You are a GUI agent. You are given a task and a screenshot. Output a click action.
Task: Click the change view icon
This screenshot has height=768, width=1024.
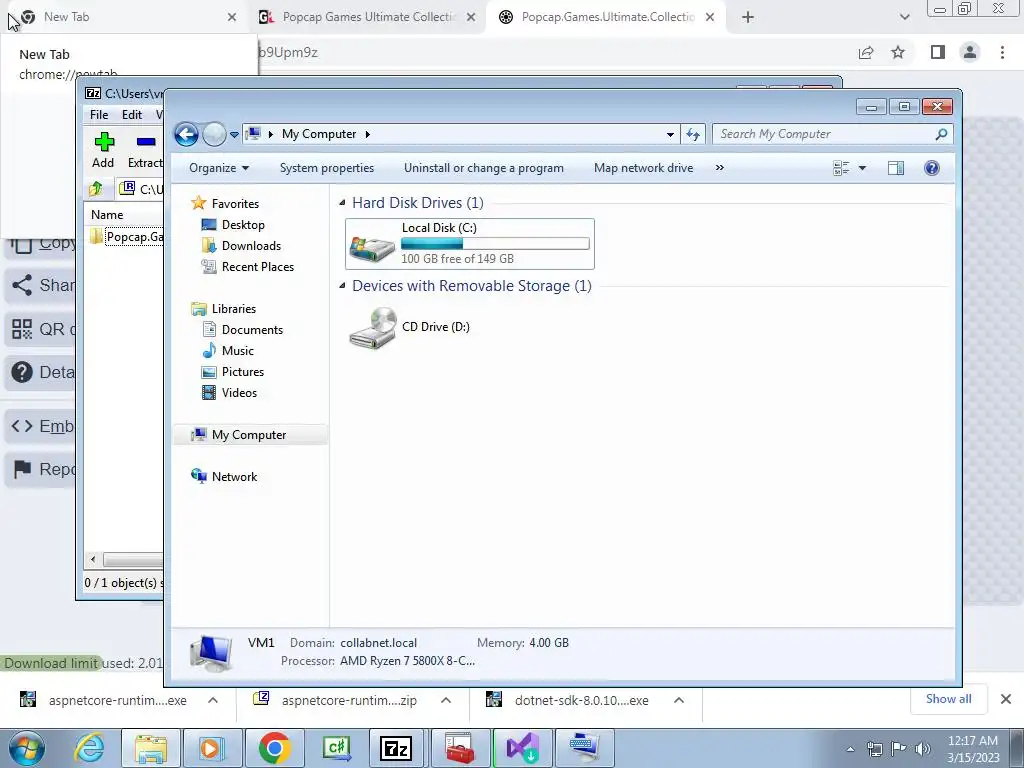841,168
